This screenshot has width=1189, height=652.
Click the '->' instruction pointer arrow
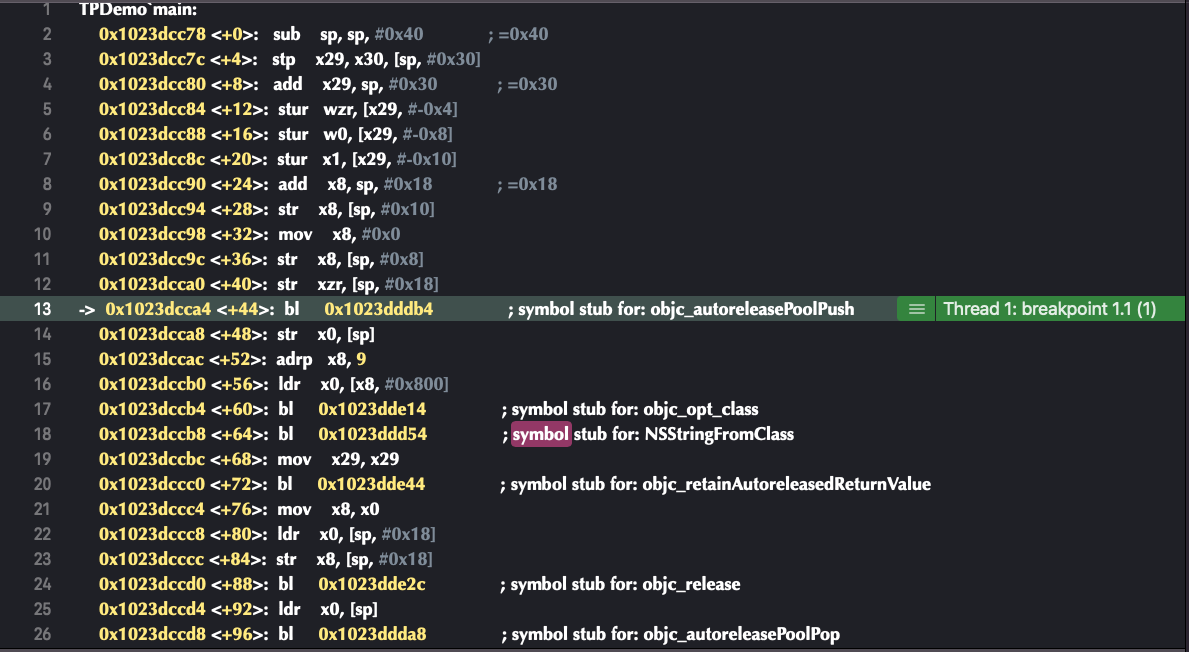(x=86, y=309)
